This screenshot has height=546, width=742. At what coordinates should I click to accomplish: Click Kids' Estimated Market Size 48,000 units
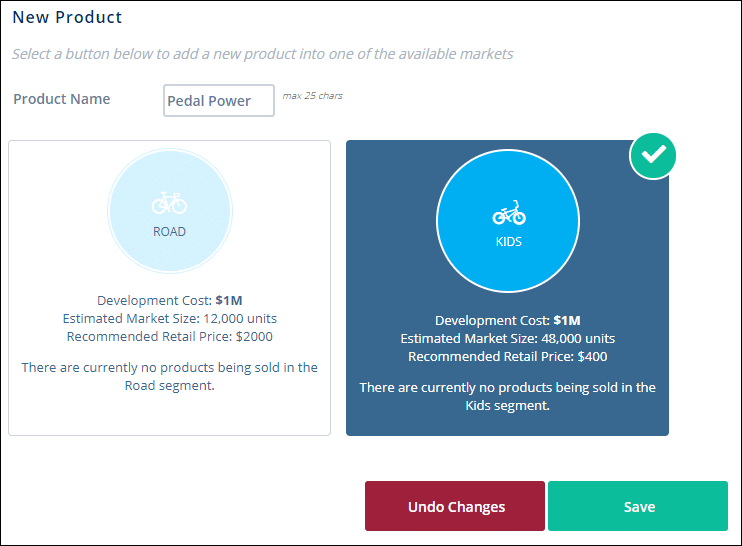(507, 338)
